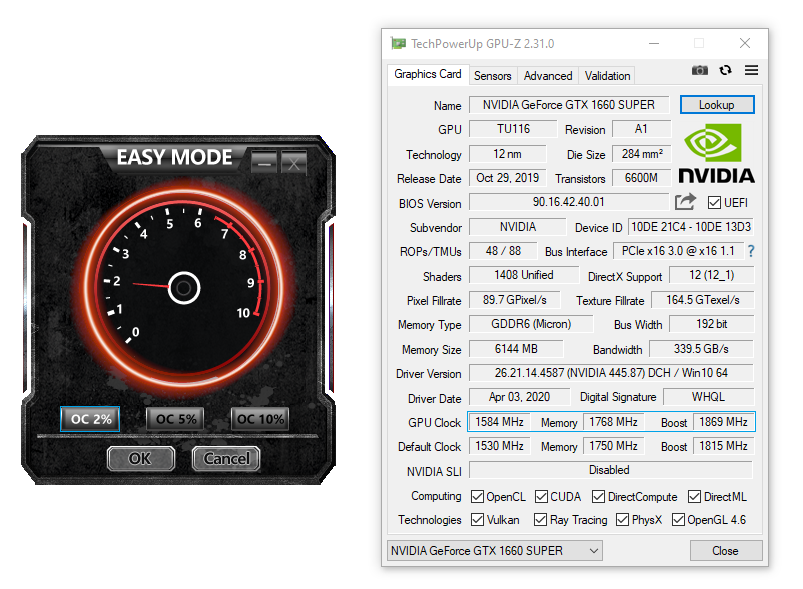
Task: Click the GPU field showing TU116
Action: tap(513, 129)
